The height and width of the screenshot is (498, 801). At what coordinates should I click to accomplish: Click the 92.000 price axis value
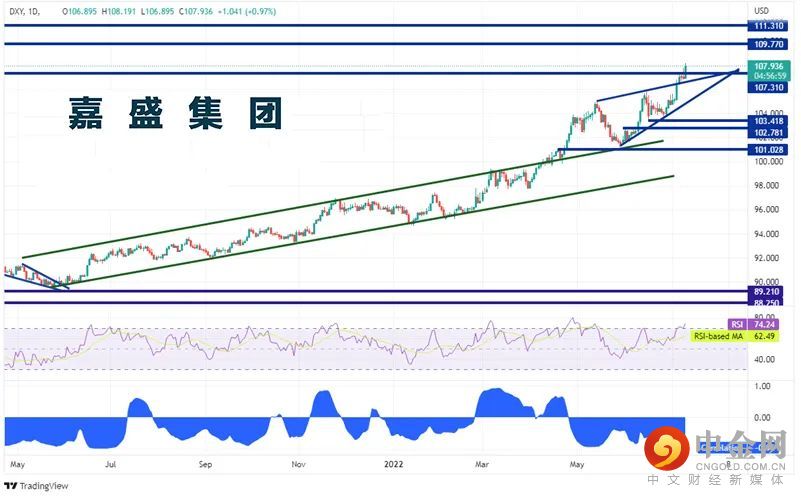(766, 258)
